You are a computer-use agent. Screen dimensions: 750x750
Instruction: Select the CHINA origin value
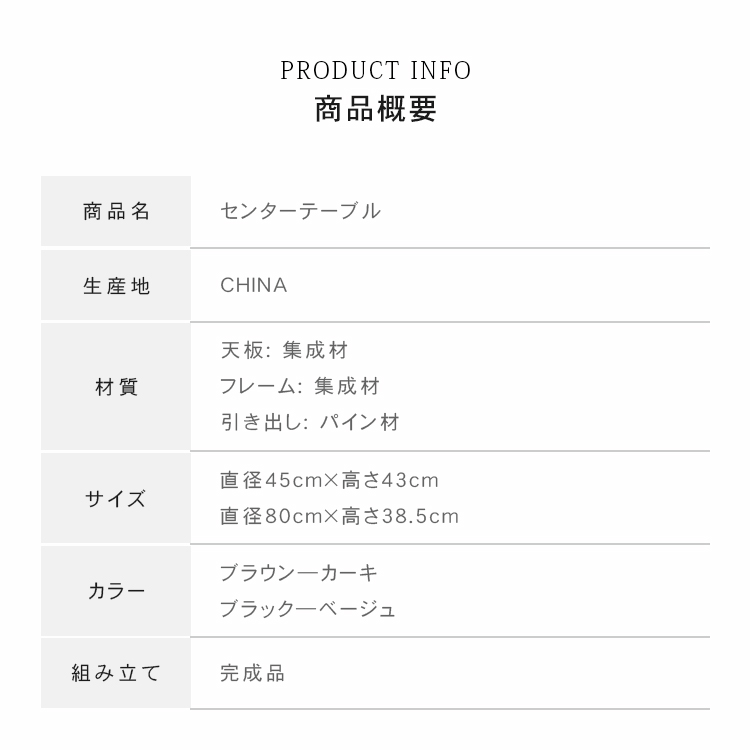[254, 286]
